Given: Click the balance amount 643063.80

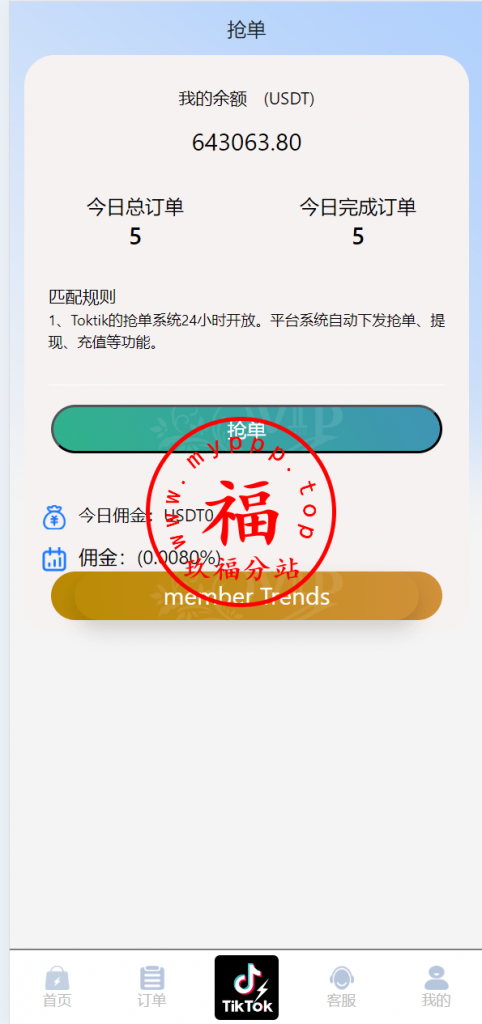Looking at the screenshot, I should point(247,142).
